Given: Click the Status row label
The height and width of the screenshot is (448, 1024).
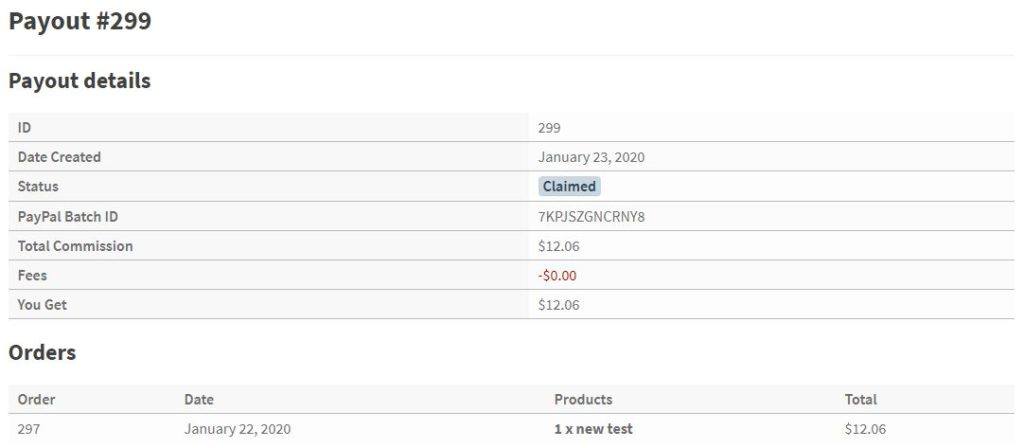Looking at the screenshot, I should pos(38,187).
